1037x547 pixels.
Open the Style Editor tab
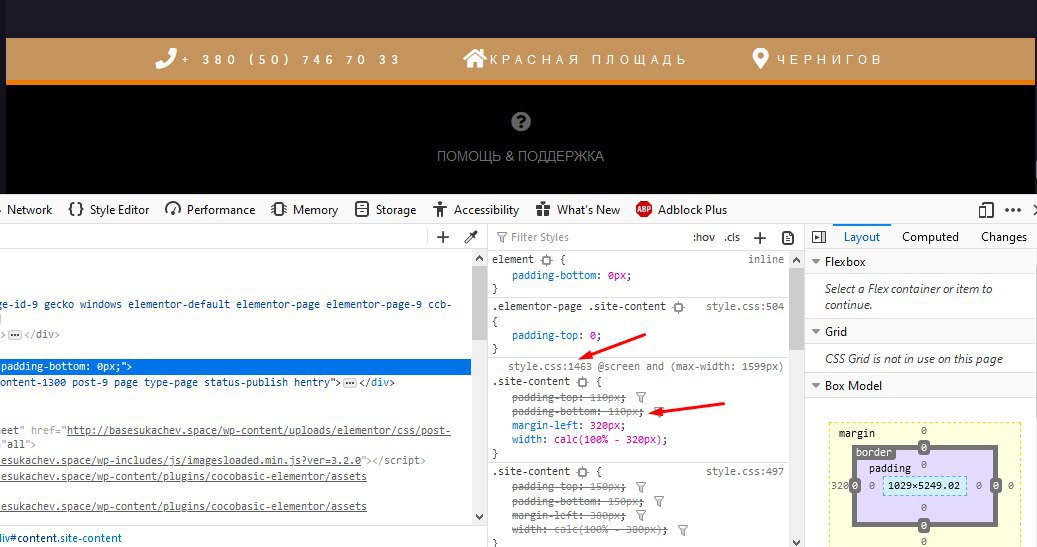(109, 210)
